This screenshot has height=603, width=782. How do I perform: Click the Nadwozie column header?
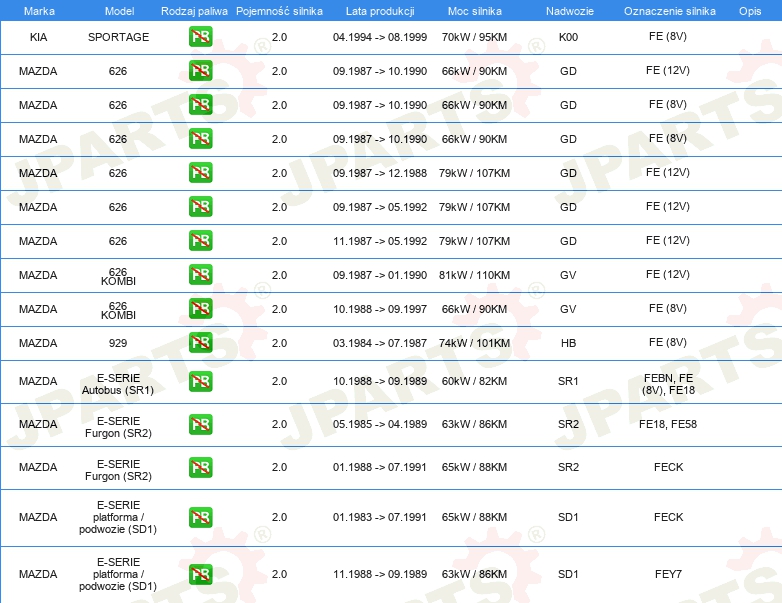coord(570,11)
